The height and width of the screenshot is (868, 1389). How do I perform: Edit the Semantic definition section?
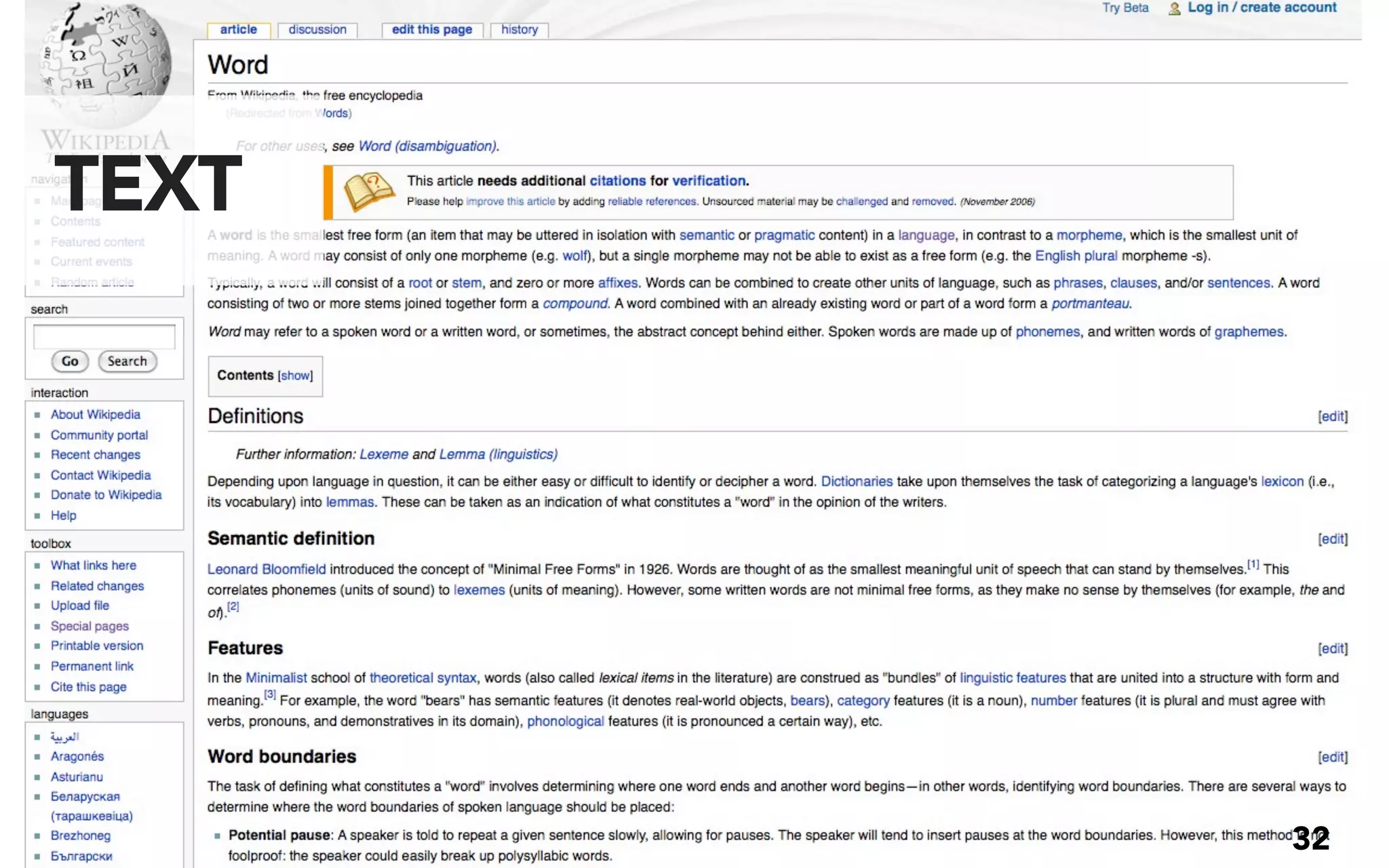(1332, 539)
